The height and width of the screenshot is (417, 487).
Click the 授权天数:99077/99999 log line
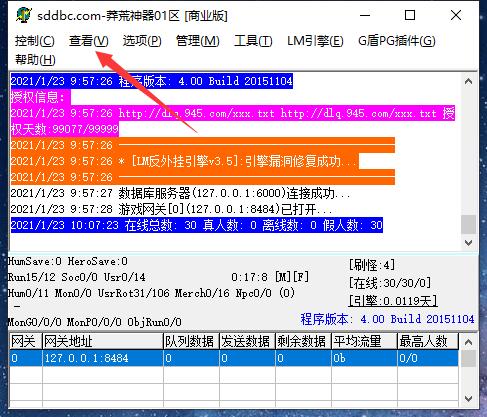(x=65, y=129)
